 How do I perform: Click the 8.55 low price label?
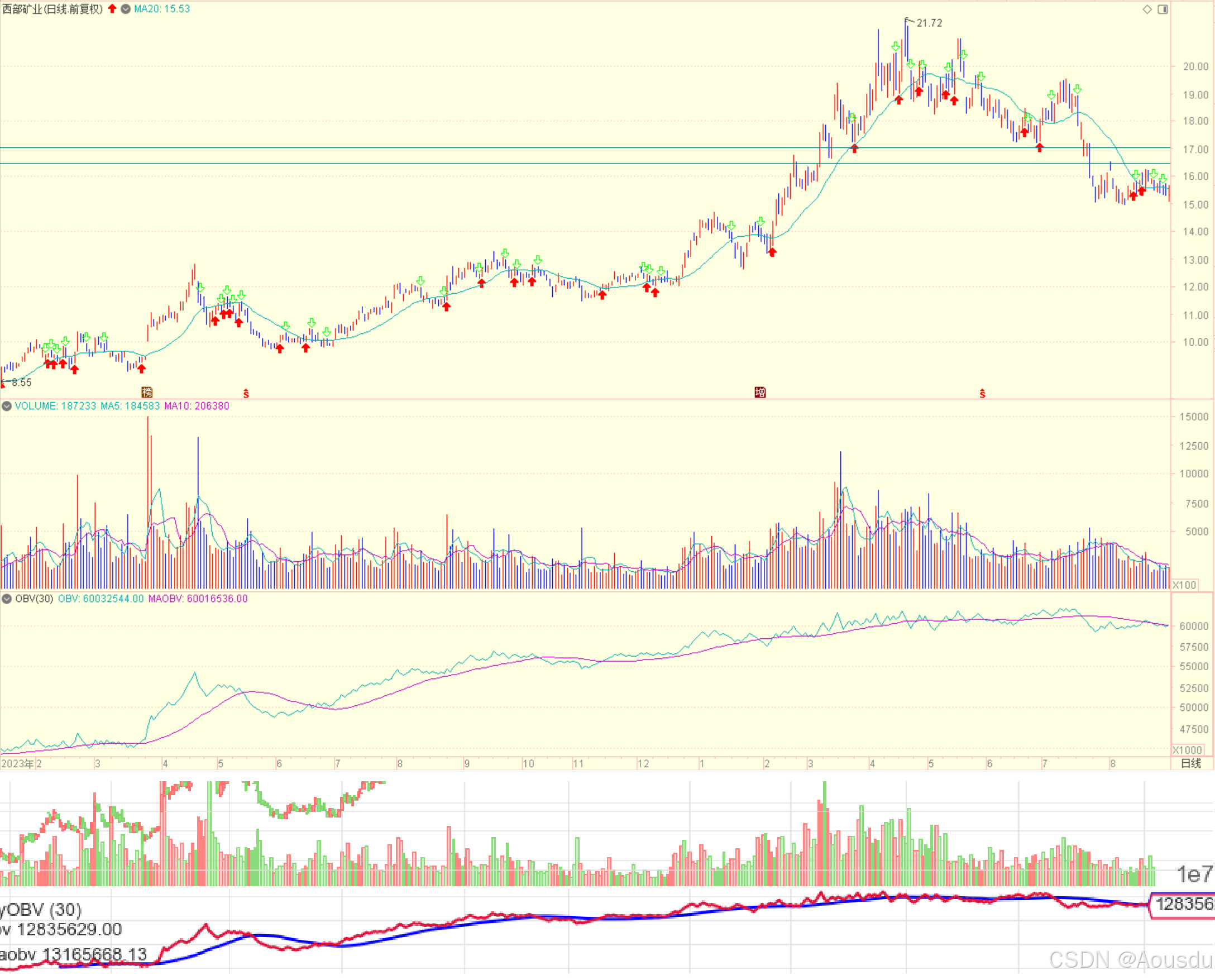pos(21,383)
